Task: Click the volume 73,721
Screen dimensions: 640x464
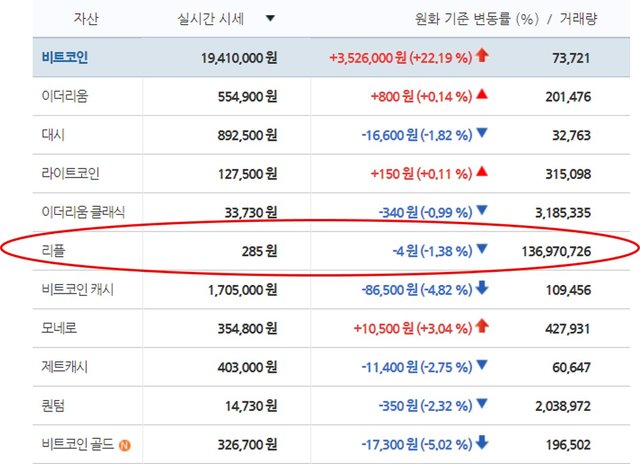Action: pos(571,58)
